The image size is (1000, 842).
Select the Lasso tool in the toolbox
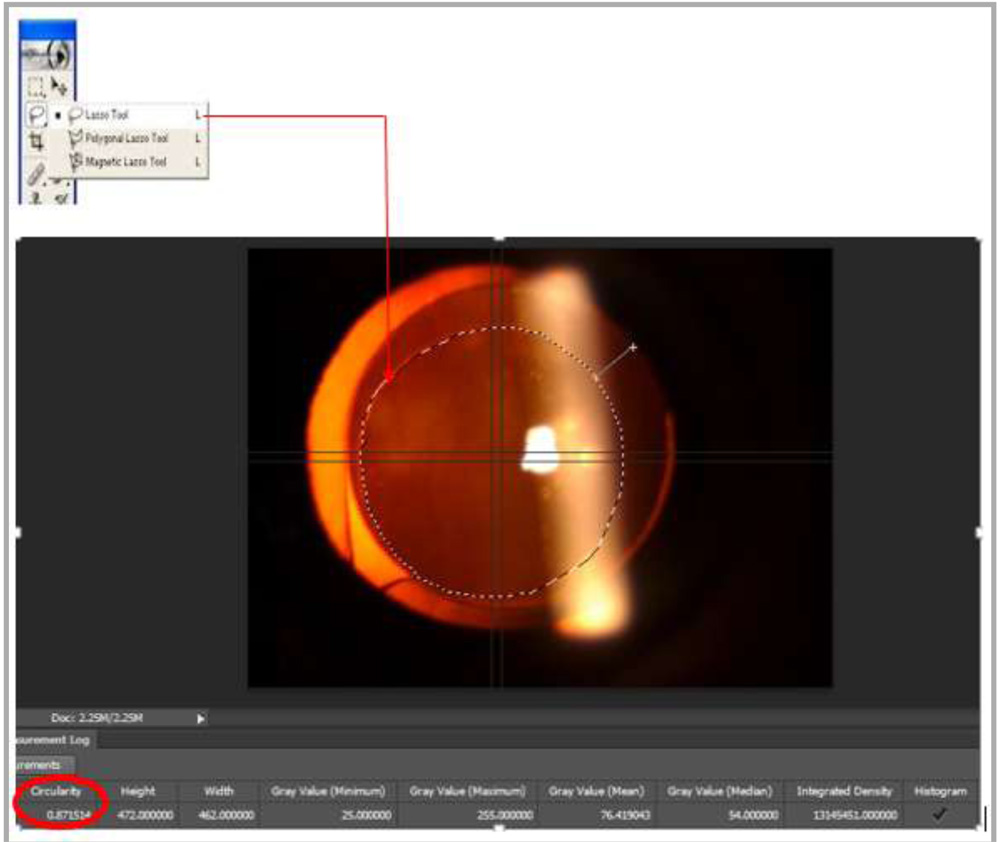pyautogui.click(x=36, y=115)
